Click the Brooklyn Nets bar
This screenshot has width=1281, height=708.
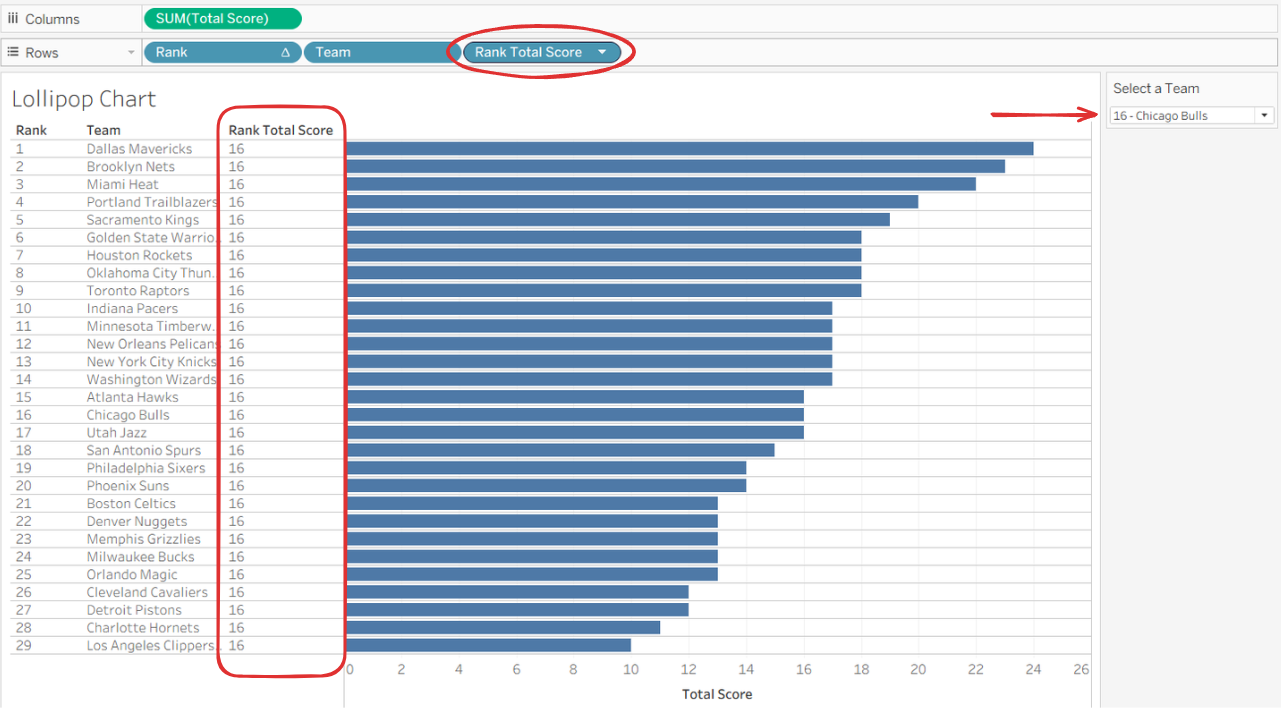676,167
